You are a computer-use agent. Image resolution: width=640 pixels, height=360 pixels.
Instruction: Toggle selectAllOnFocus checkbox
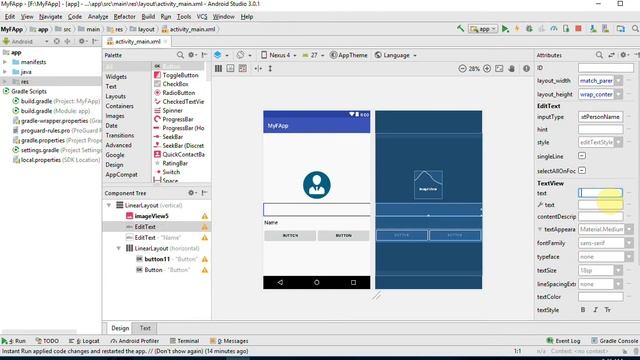(x=582, y=171)
